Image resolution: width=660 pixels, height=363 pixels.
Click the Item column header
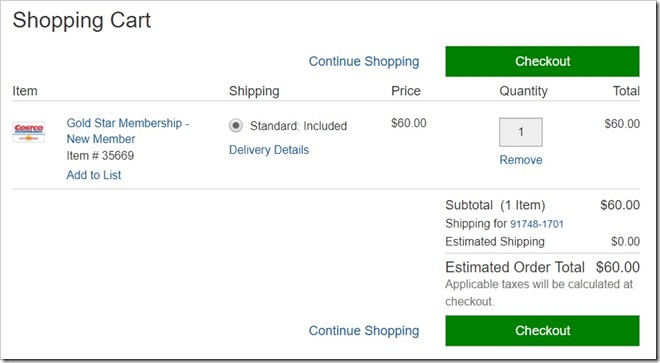point(25,91)
